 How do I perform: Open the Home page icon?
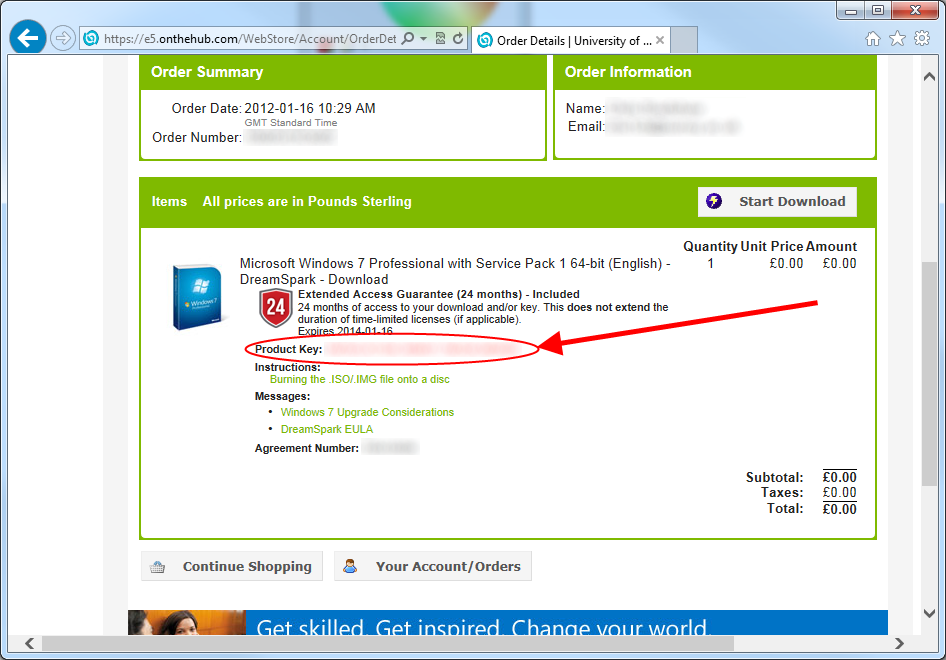tap(872, 39)
